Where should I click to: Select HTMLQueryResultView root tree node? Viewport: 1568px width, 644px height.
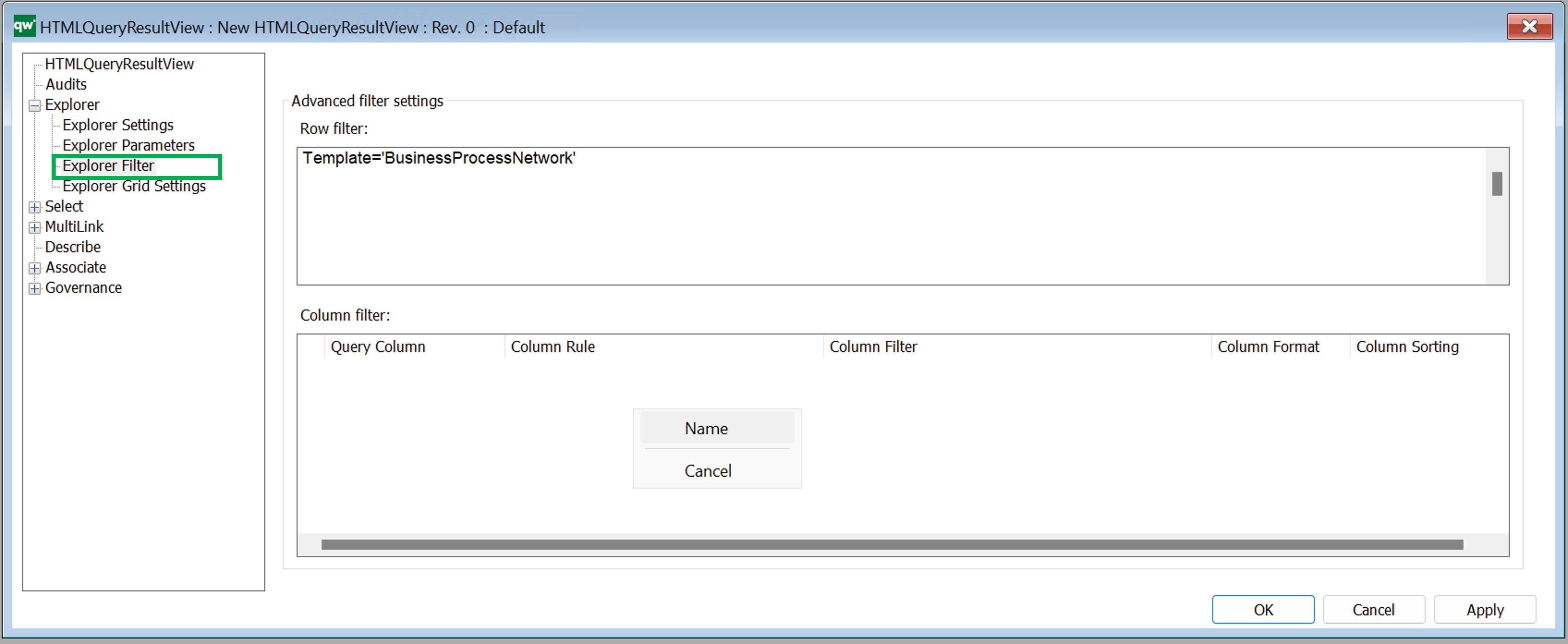[119, 64]
